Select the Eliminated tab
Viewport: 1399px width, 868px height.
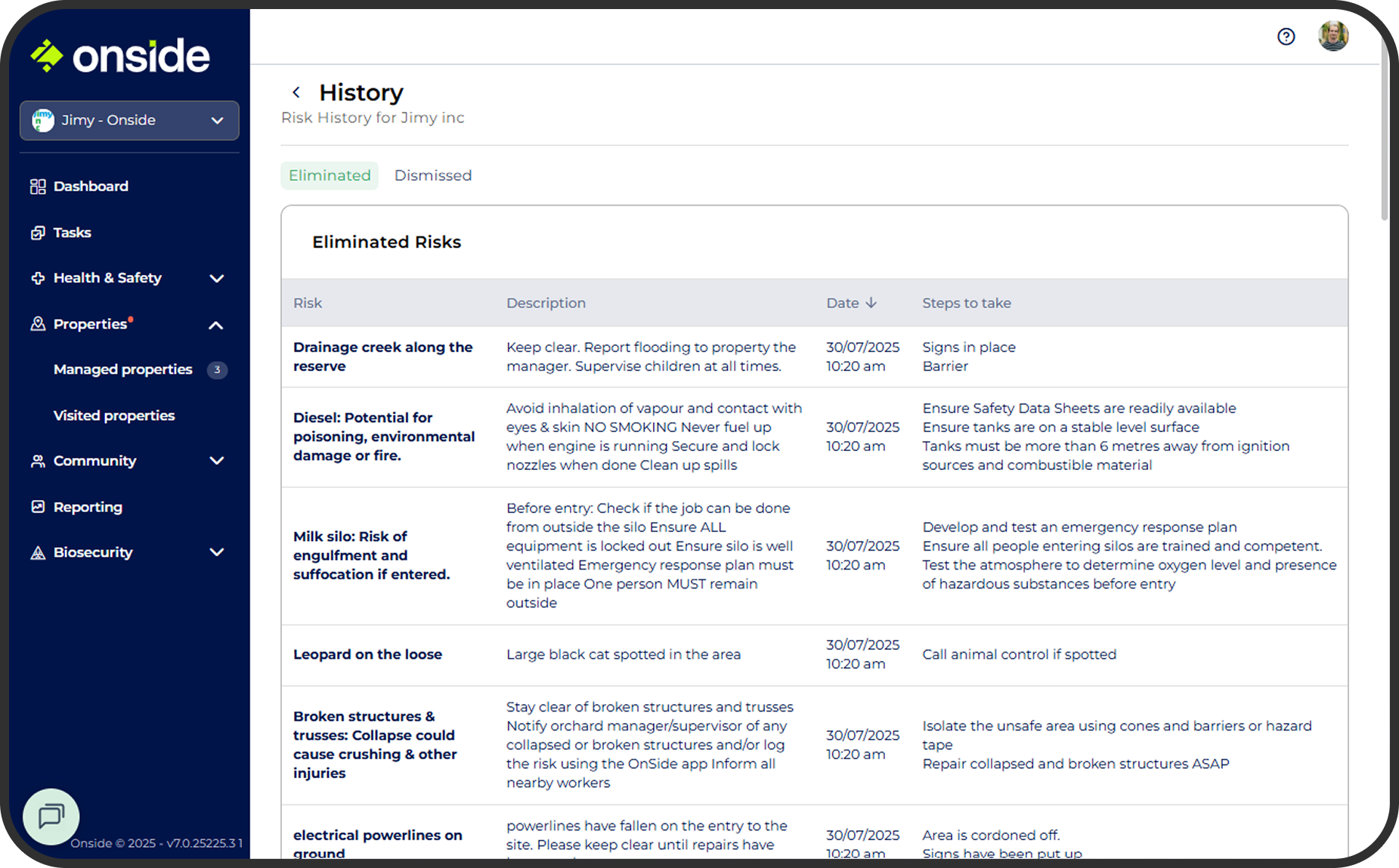(329, 175)
